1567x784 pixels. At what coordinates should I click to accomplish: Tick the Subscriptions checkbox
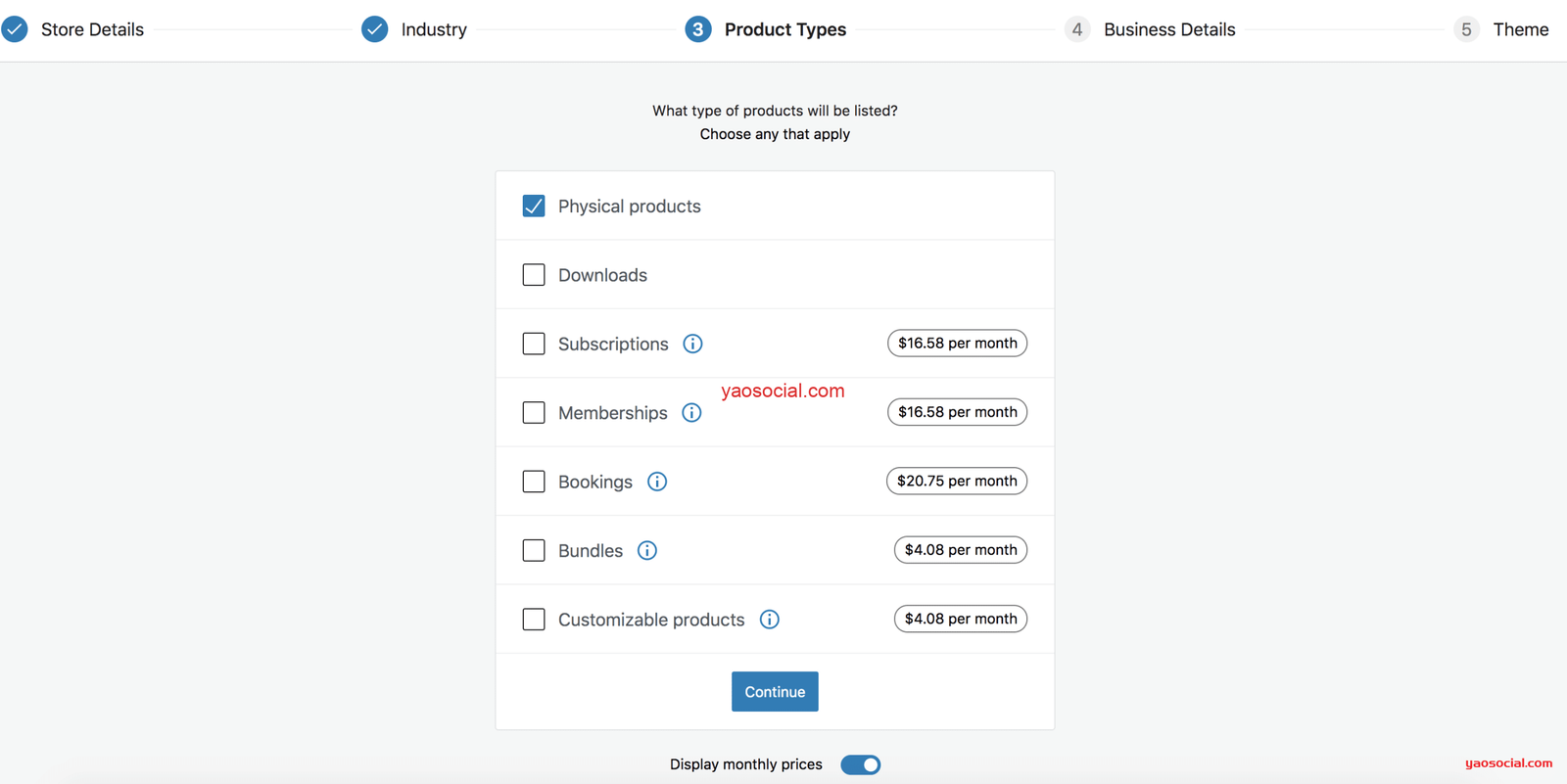534,344
